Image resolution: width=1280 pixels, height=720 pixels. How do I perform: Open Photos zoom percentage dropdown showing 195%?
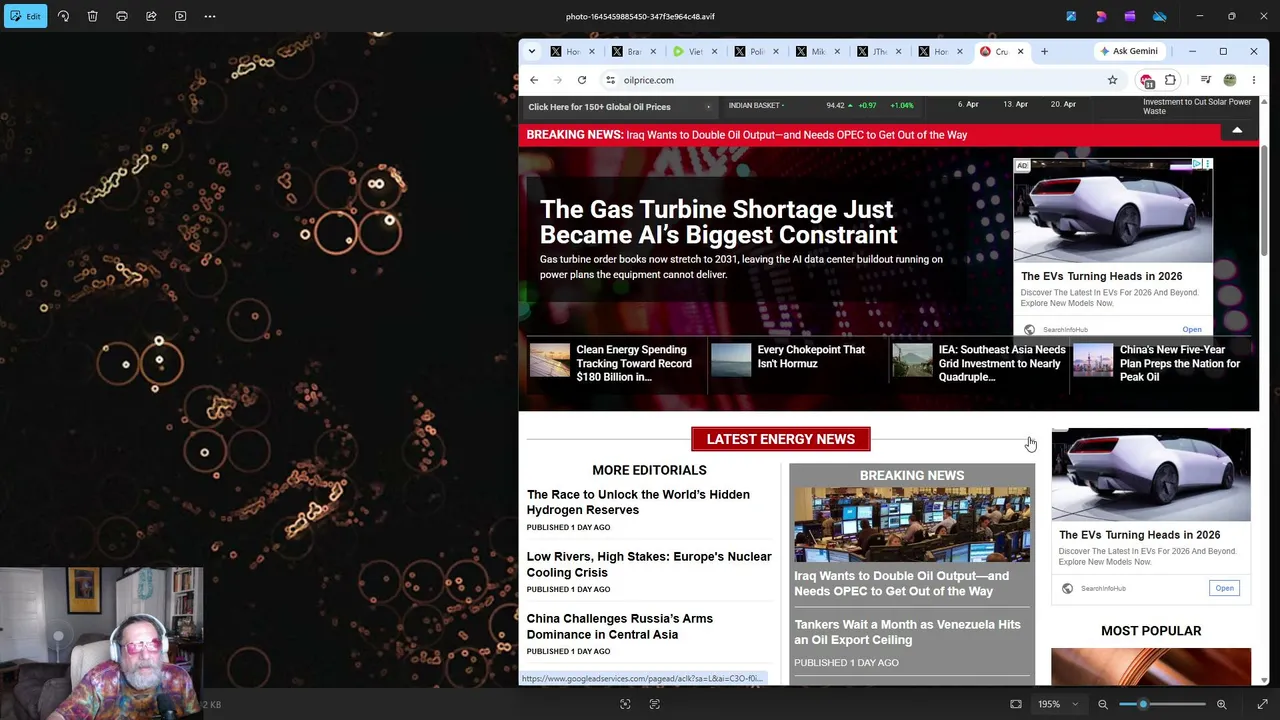(1057, 704)
